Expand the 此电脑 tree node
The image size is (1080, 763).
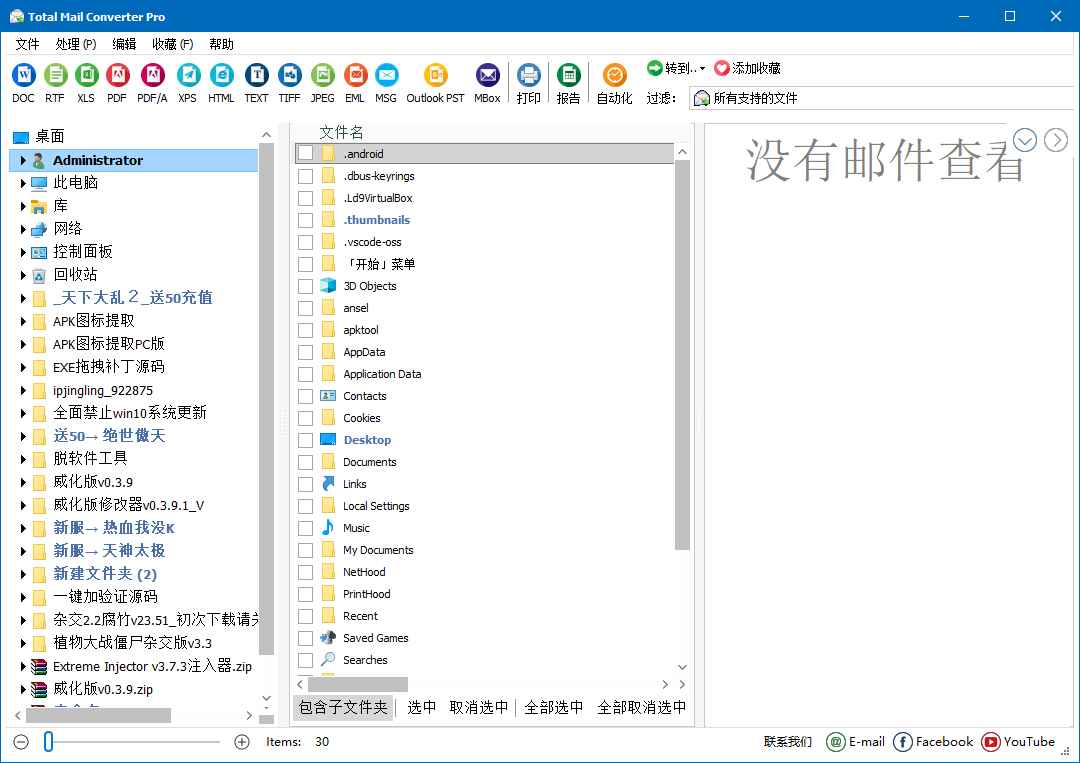[22, 182]
